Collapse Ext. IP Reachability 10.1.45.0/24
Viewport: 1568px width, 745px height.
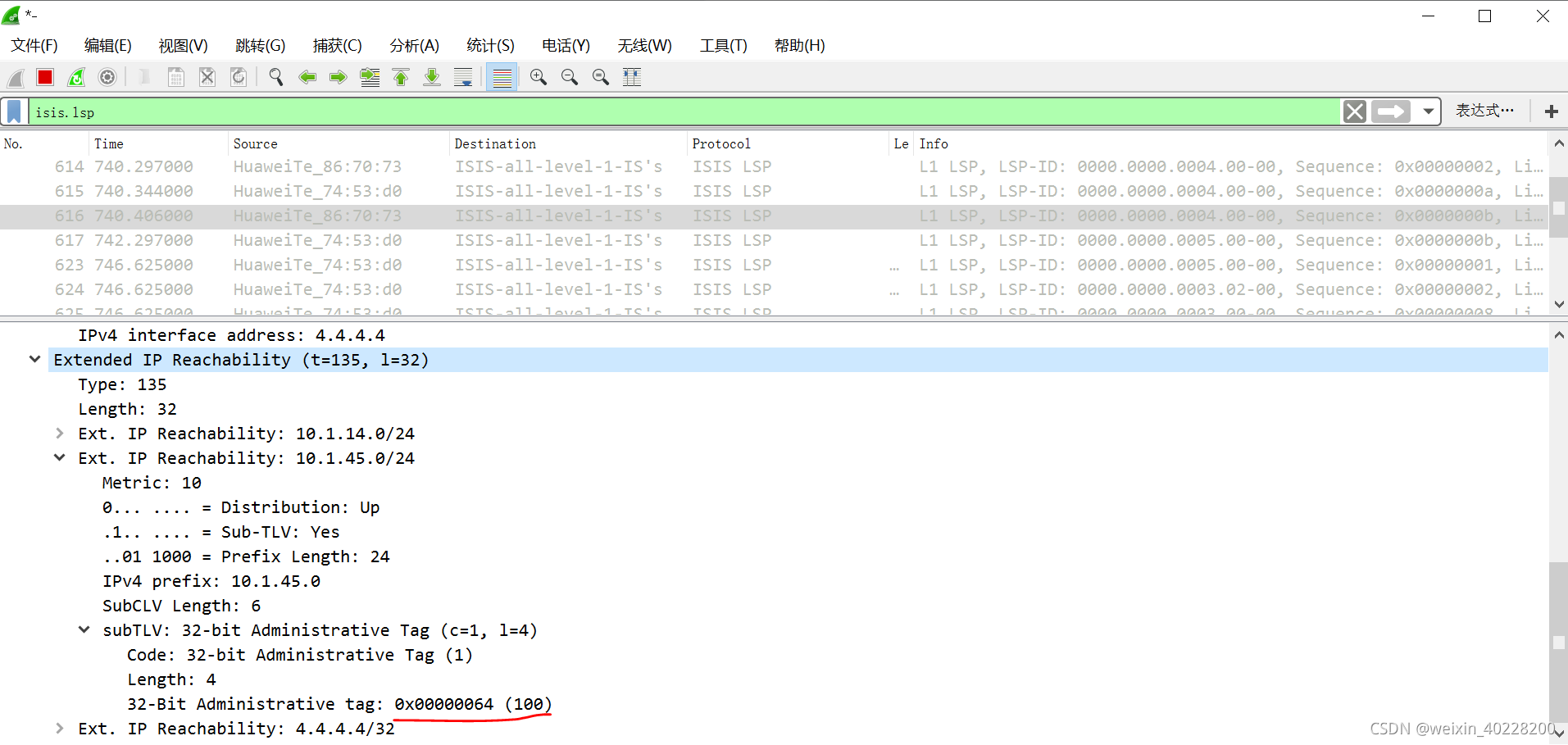(59, 457)
